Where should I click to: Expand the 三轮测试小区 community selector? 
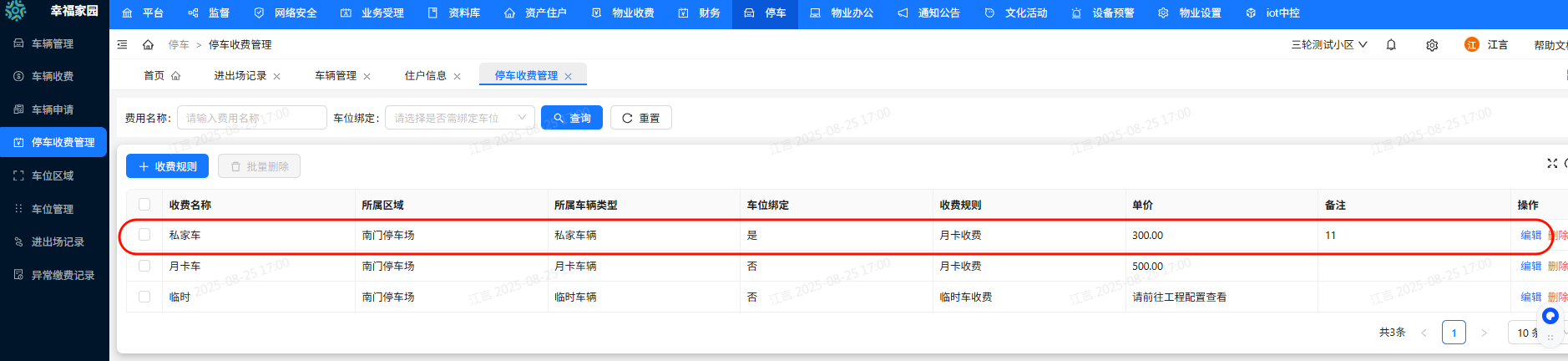point(1329,45)
